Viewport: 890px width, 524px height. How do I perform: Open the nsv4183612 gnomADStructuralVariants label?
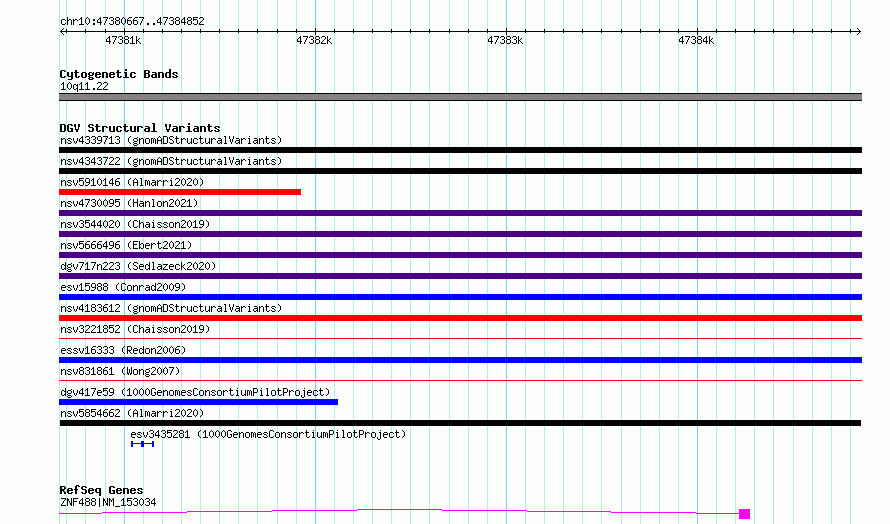171,308
